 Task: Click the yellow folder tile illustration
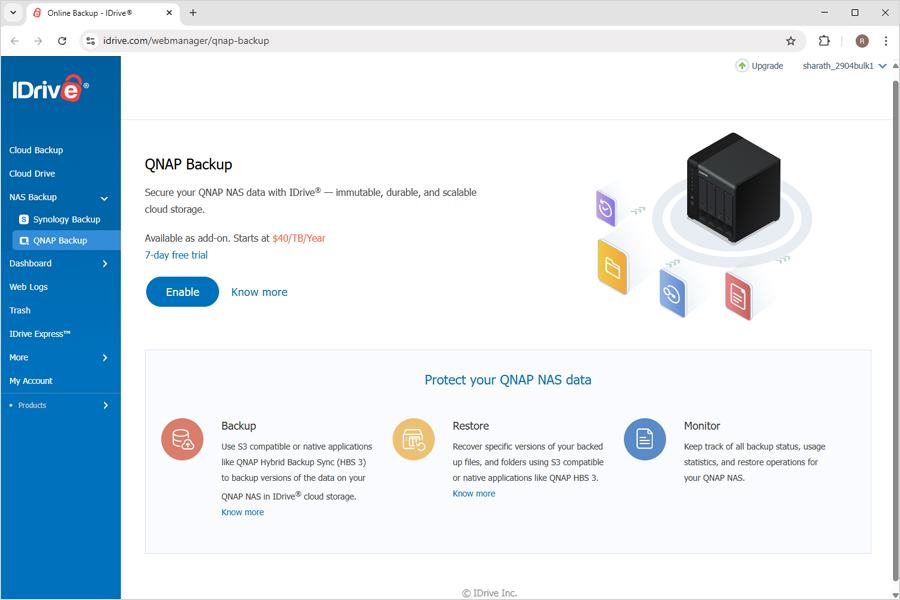(612, 267)
